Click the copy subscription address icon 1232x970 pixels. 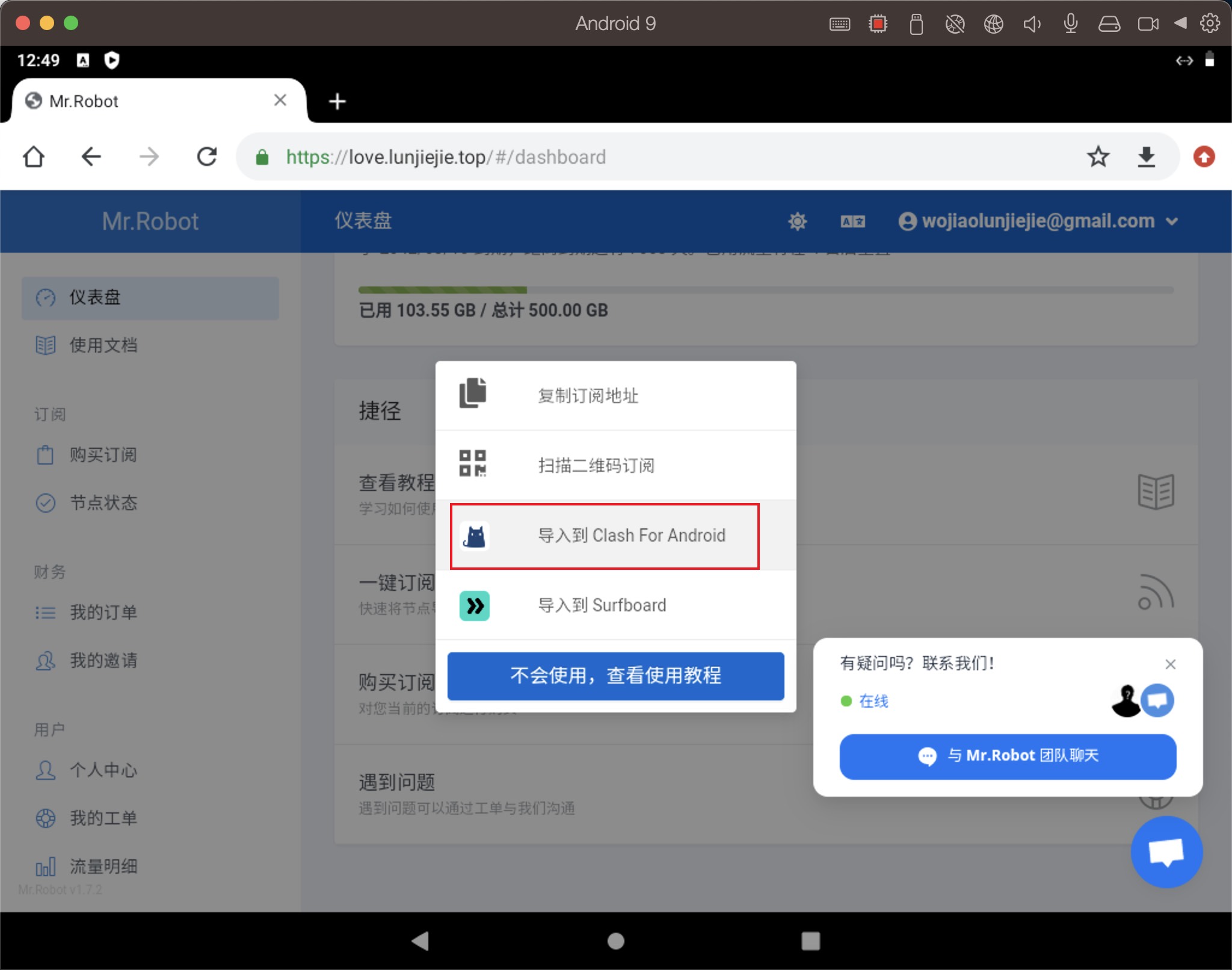473,394
